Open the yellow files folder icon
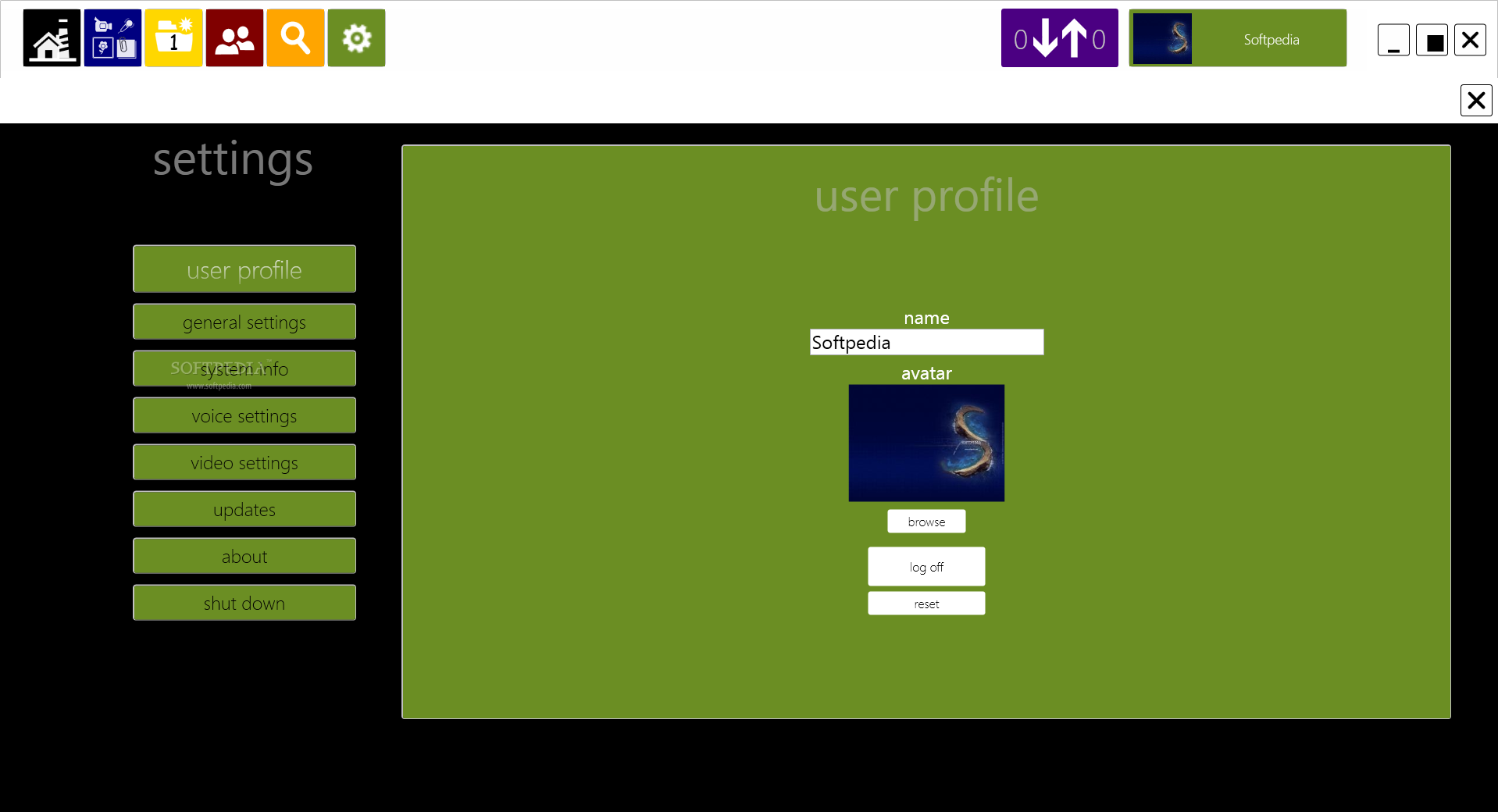 173,38
